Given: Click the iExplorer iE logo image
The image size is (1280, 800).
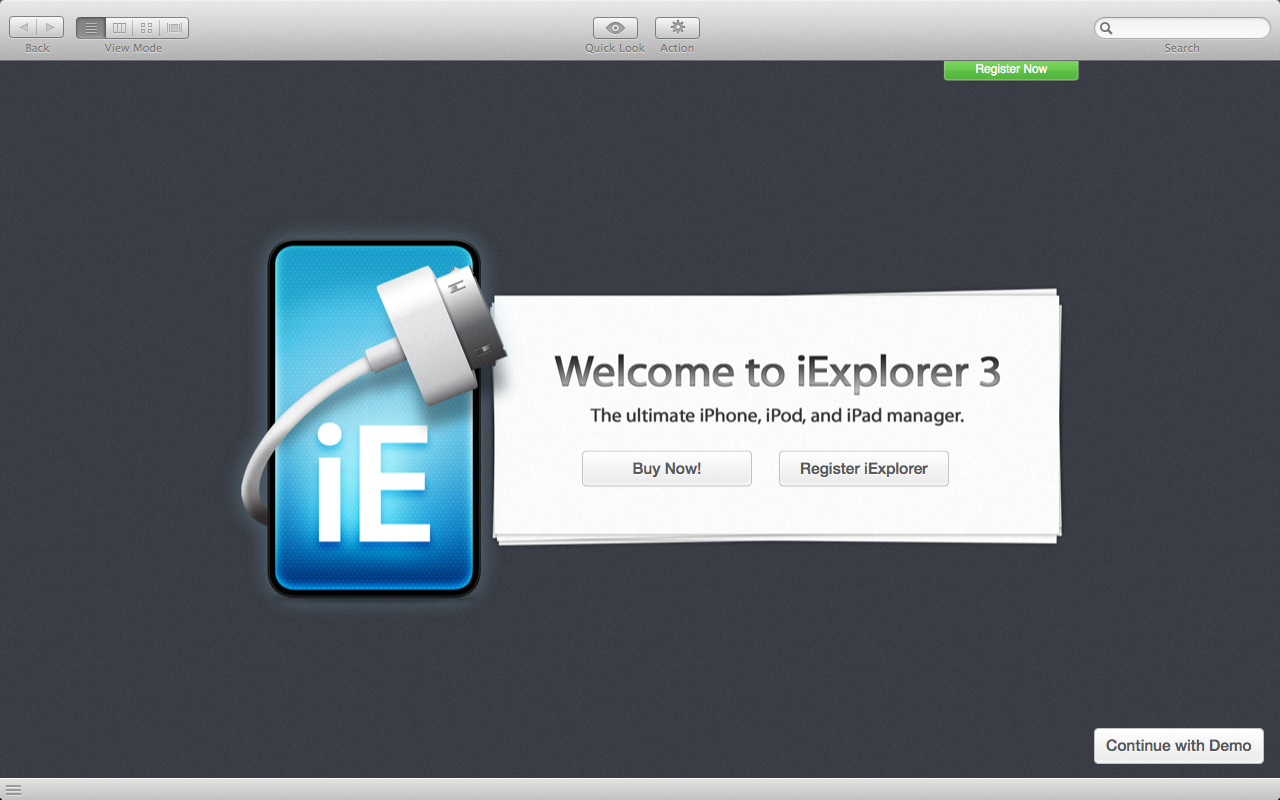Looking at the screenshot, I should [374, 418].
